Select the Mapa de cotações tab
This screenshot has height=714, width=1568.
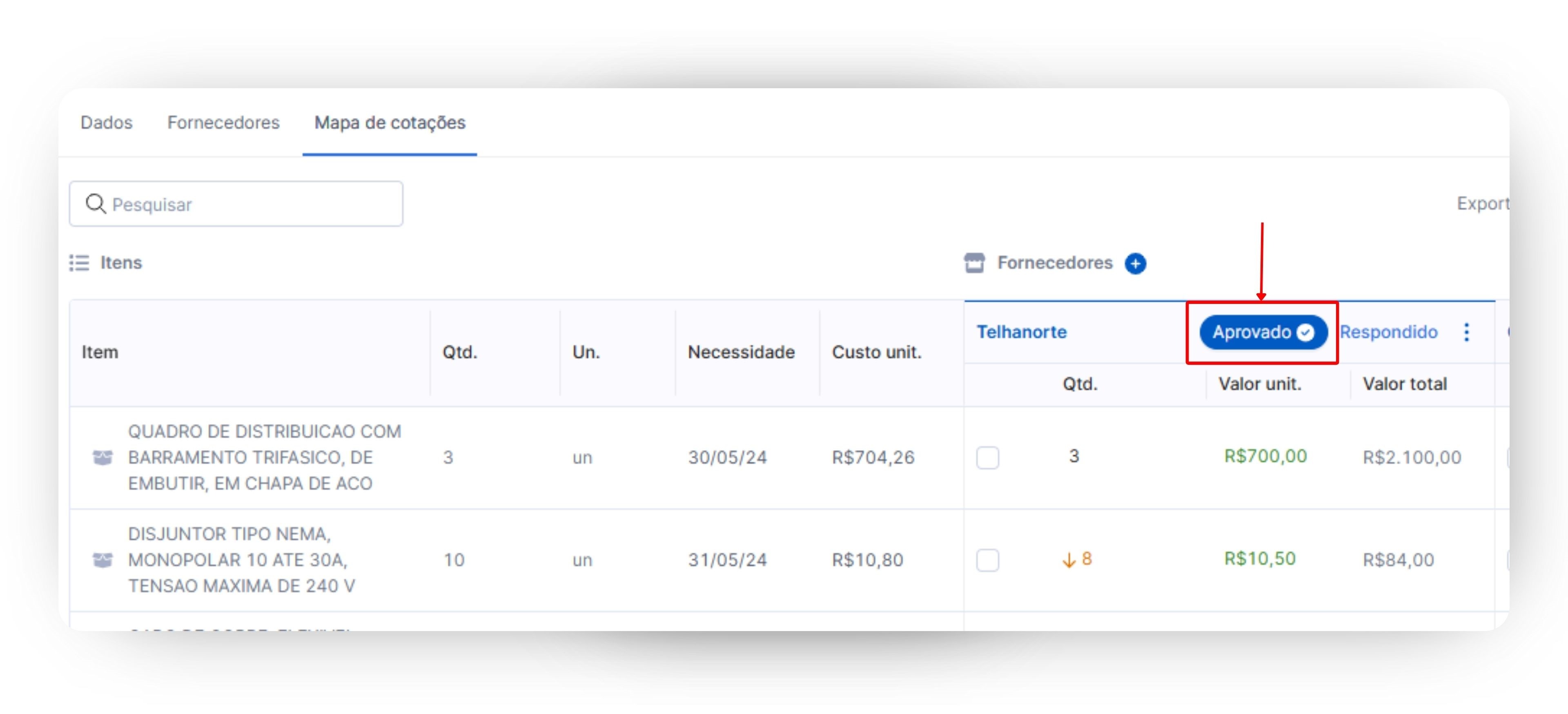pos(390,123)
